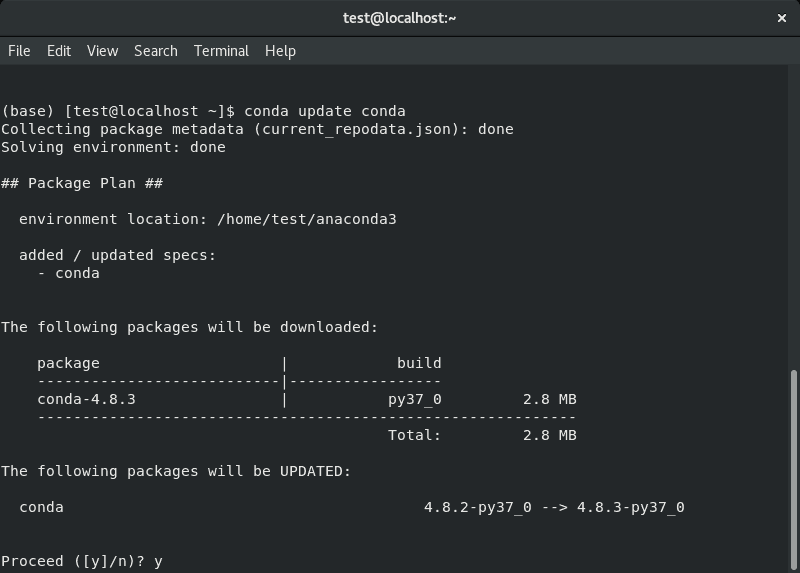Open the File menu

(x=19, y=51)
